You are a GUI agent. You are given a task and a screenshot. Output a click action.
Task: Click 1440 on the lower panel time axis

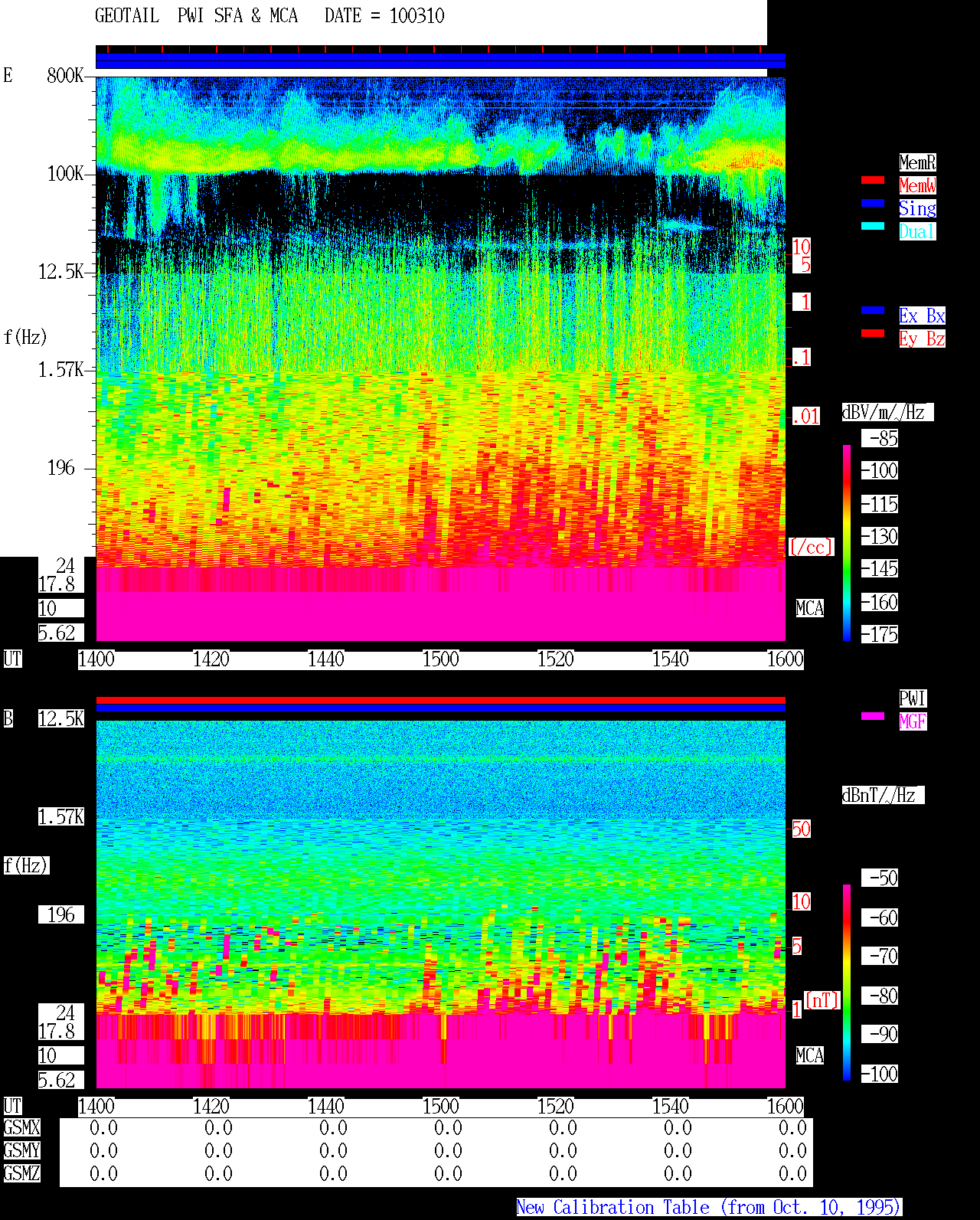pyautogui.click(x=325, y=1107)
